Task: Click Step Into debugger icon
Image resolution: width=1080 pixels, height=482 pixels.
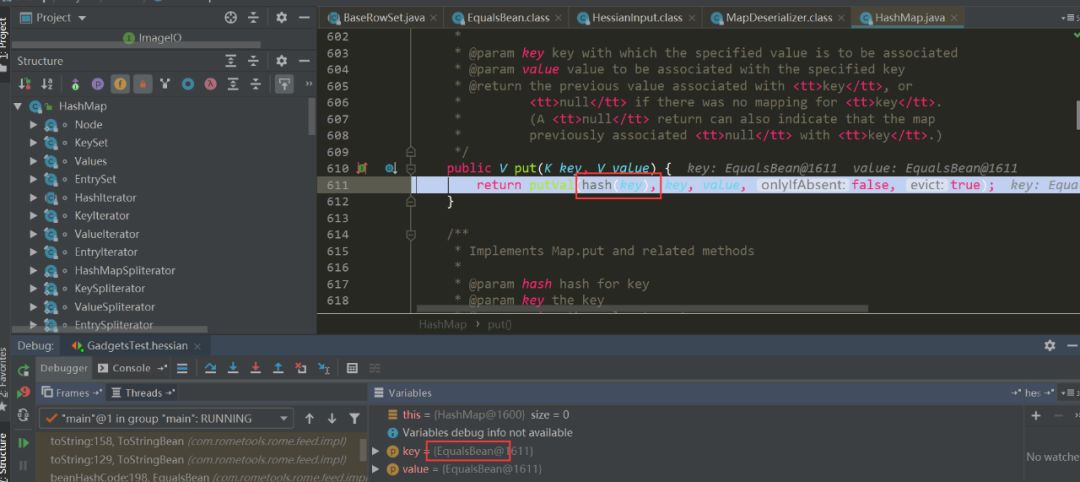Action: coord(233,368)
